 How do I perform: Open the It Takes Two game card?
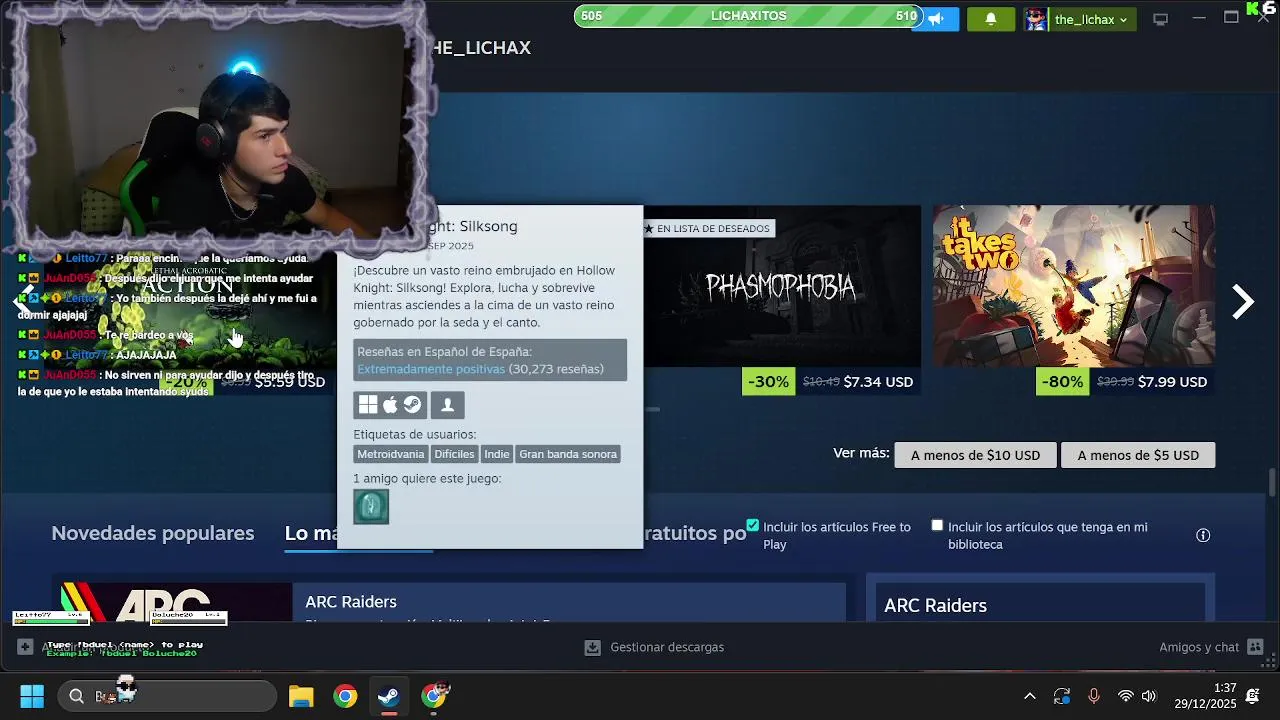click(x=1074, y=286)
